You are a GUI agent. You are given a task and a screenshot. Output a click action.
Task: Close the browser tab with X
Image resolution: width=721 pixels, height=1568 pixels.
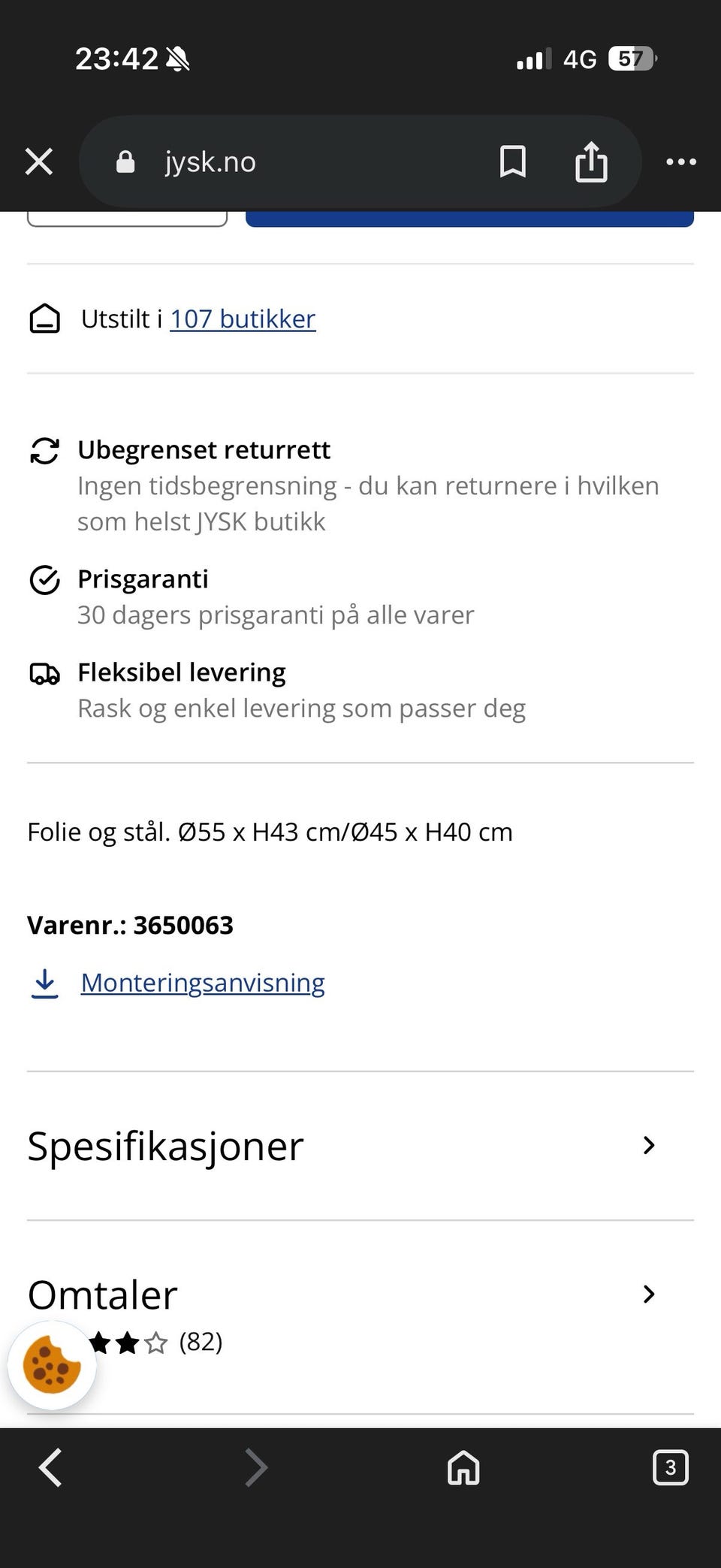[x=39, y=162]
